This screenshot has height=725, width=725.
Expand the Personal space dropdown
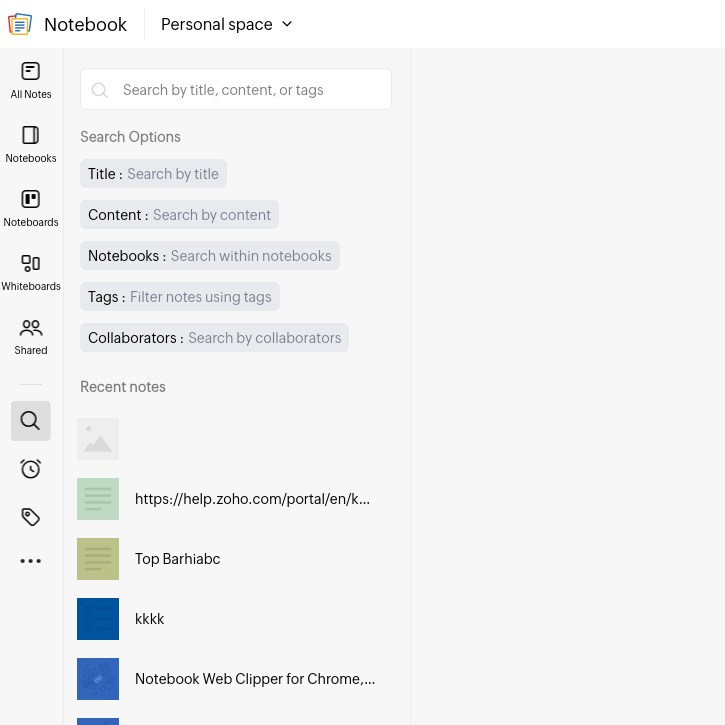(227, 24)
